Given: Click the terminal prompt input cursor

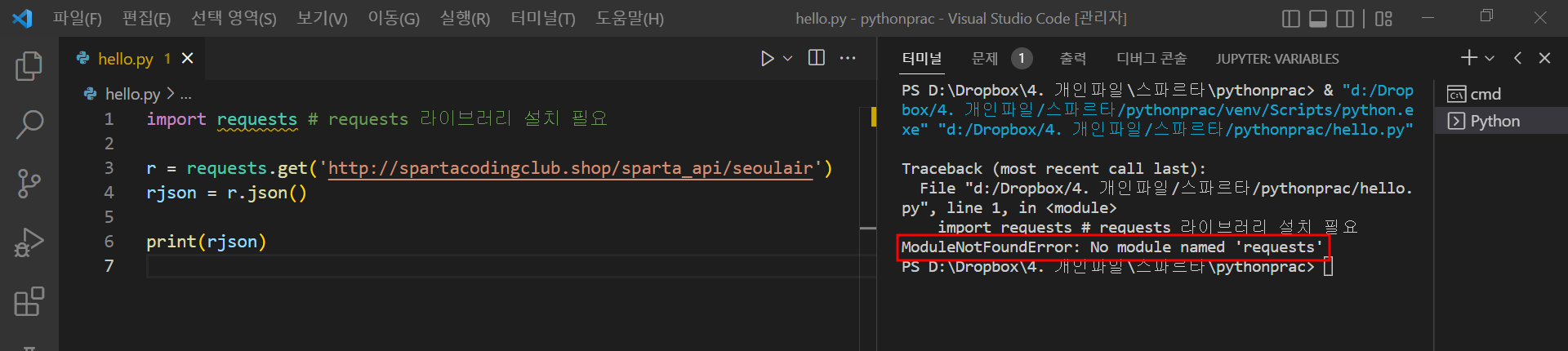Looking at the screenshot, I should click(x=1329, y=267).
